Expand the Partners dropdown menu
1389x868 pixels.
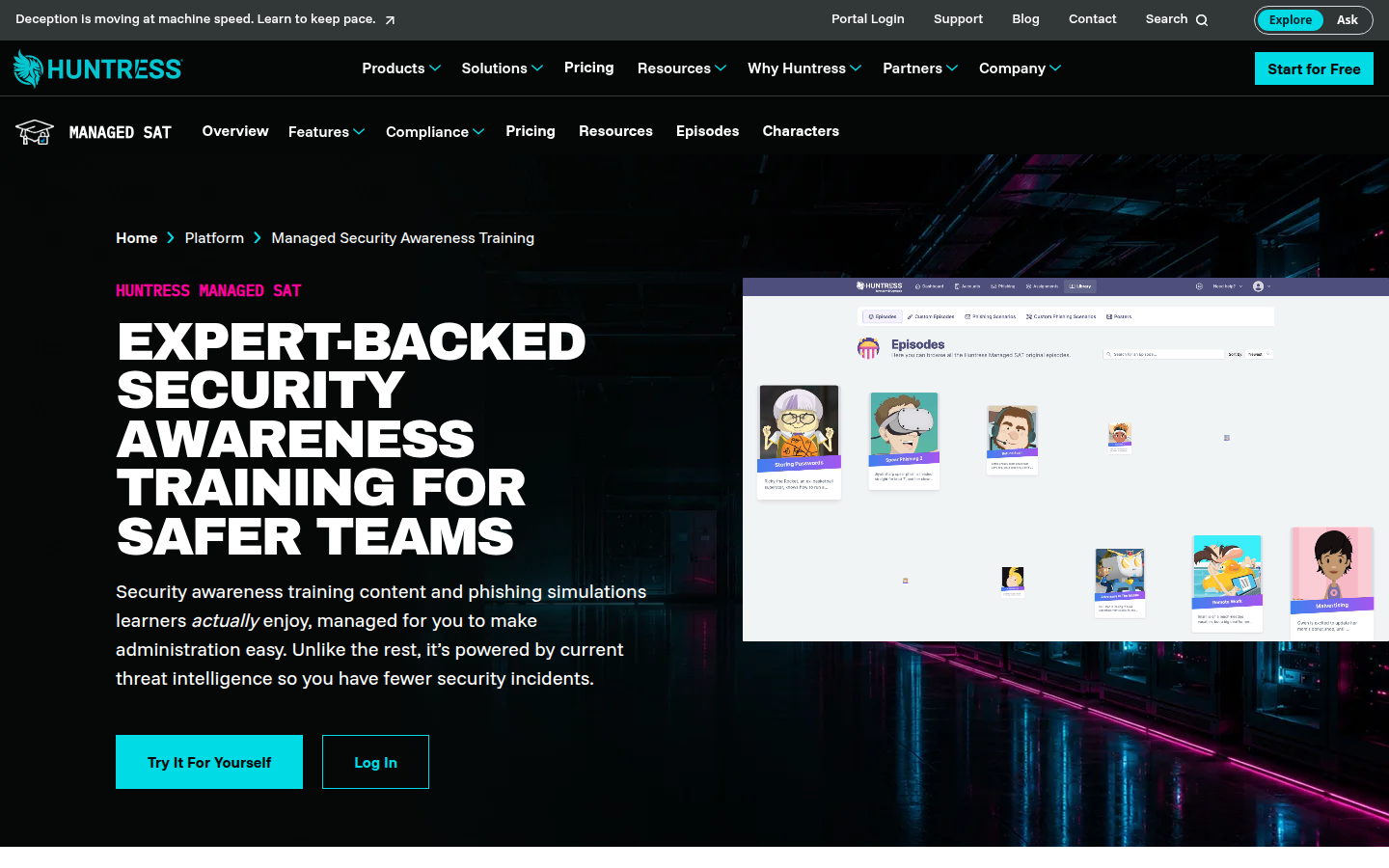click(920, 68)
